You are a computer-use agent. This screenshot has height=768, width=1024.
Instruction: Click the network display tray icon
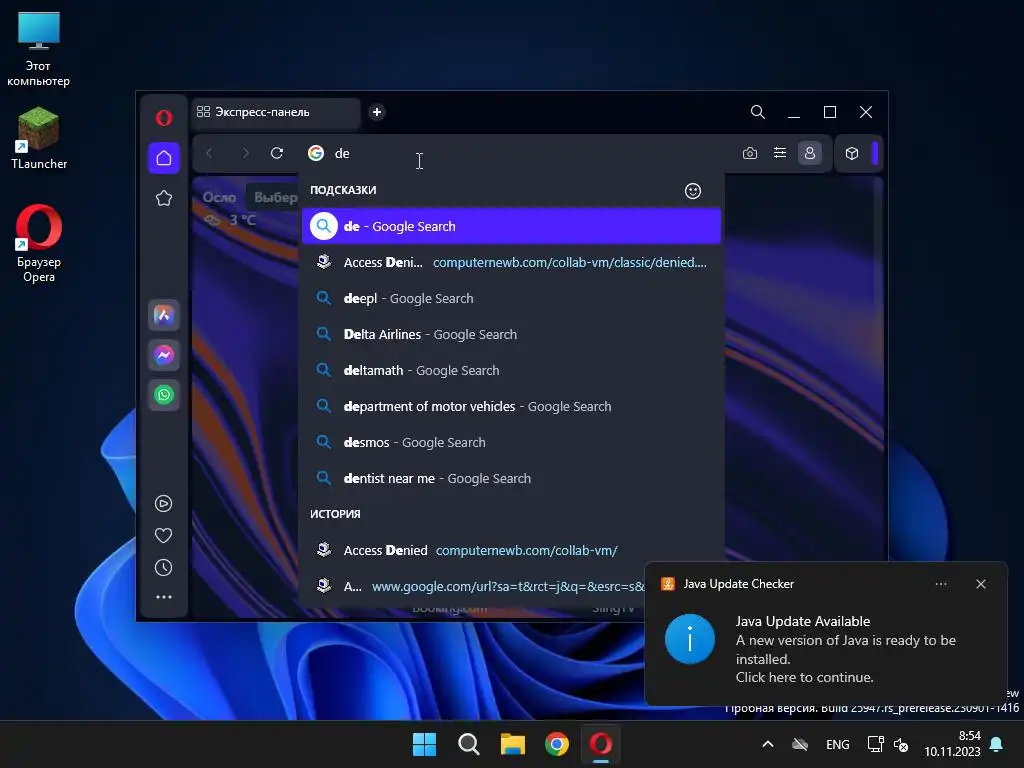pos(875,744)
